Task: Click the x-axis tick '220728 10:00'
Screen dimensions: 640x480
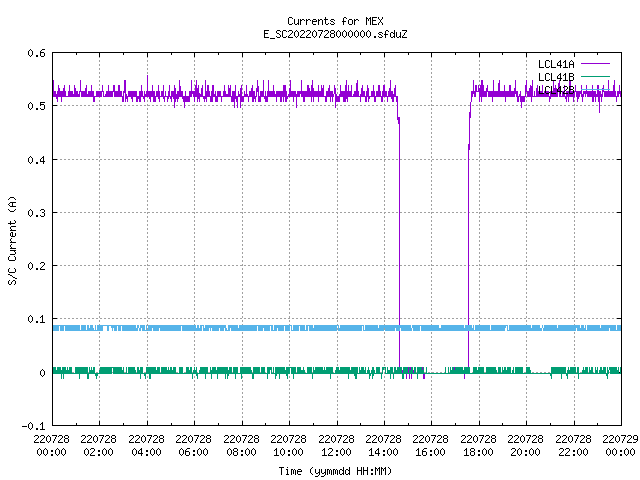Action: (x=288, y=446)
